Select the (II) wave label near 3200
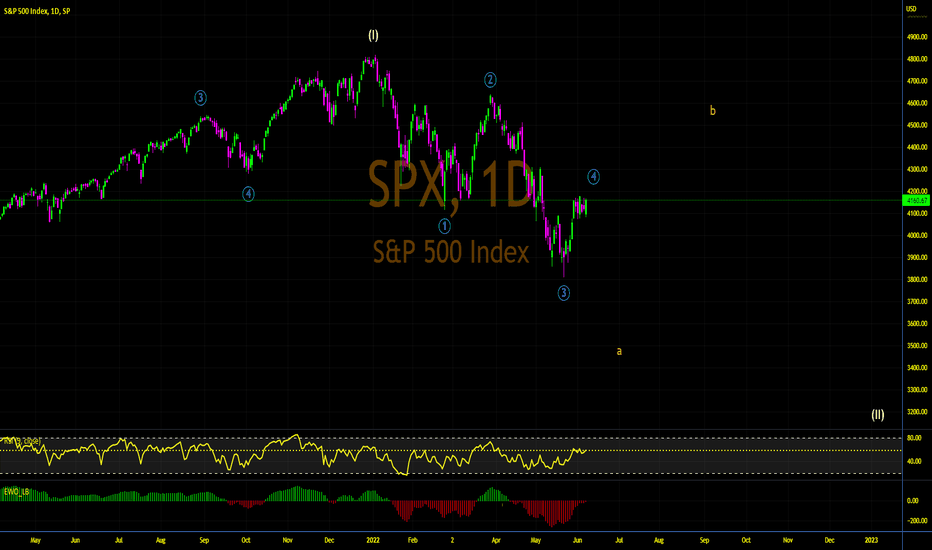 [x=877, y=414]
